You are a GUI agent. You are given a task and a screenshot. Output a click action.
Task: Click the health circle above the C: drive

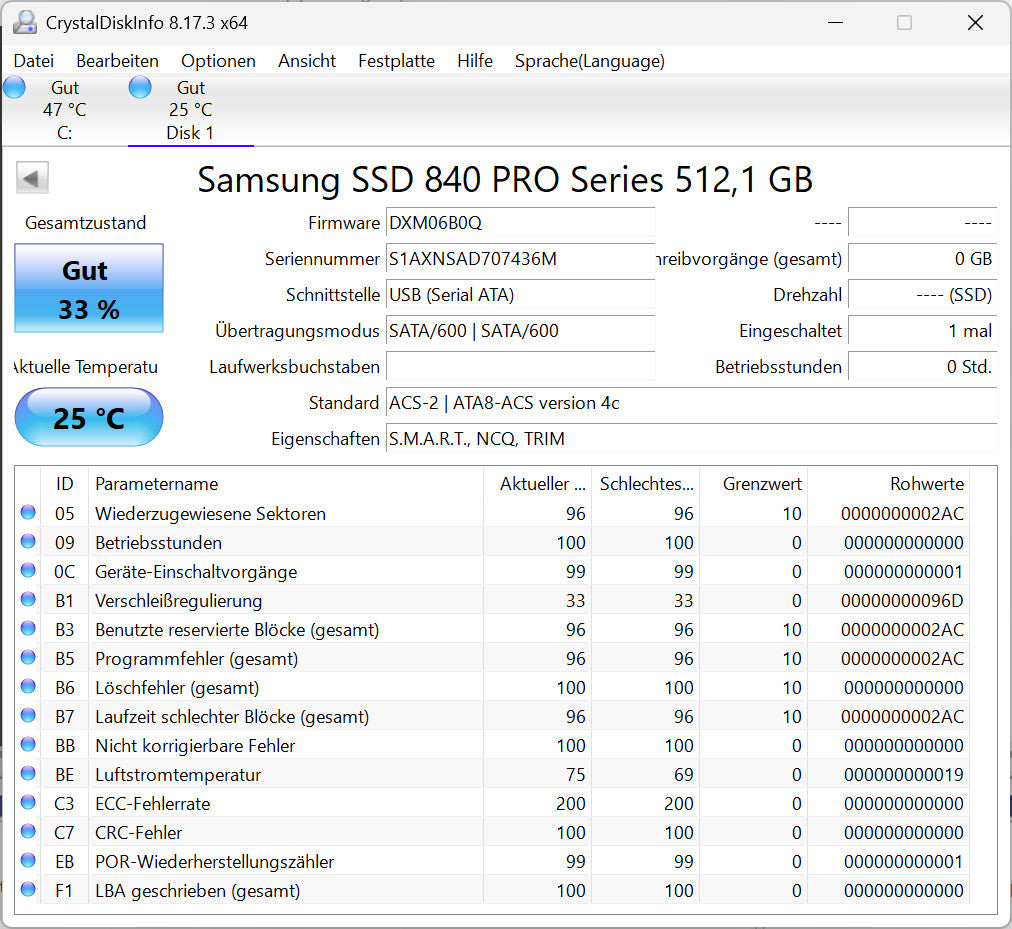(14, 87)
